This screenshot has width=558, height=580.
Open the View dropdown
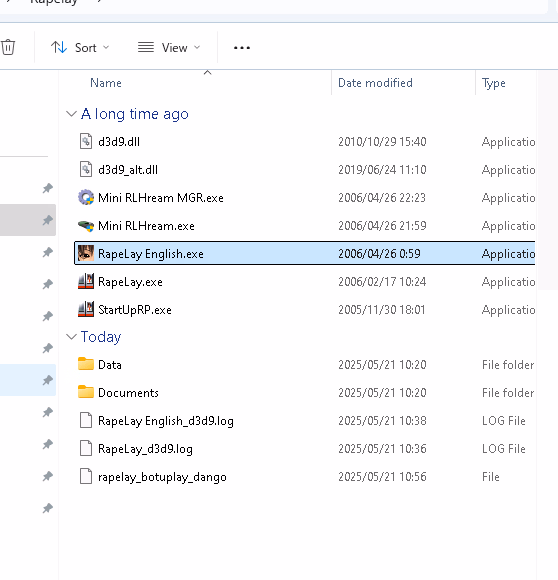169,47
